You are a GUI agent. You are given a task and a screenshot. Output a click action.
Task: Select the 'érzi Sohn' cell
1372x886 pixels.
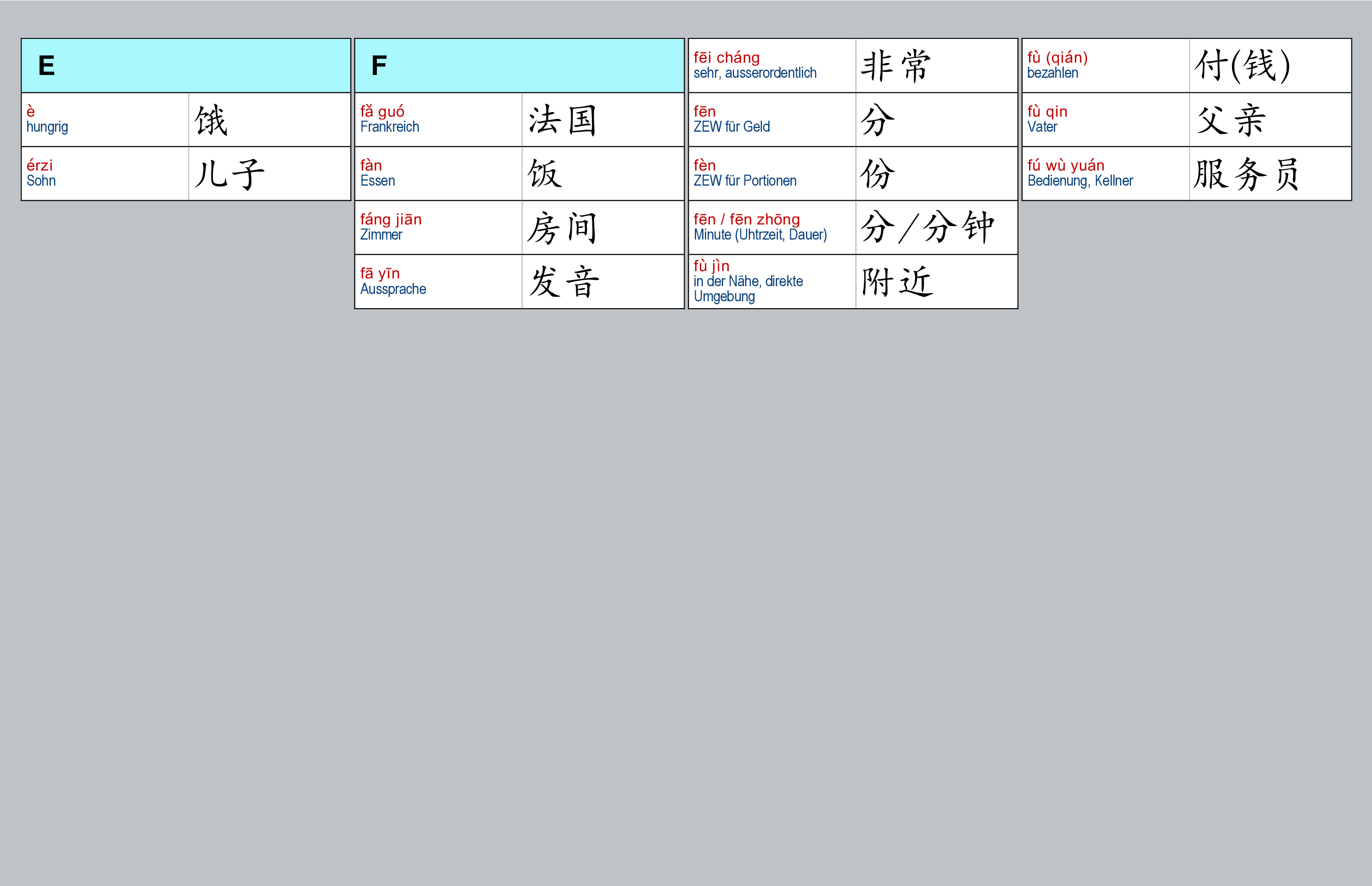tap(105, 173)
